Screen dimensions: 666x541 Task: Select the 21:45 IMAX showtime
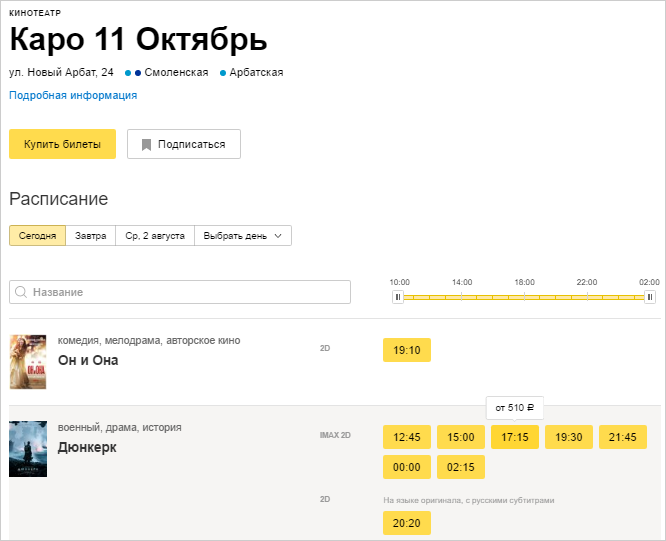[623, 437]
